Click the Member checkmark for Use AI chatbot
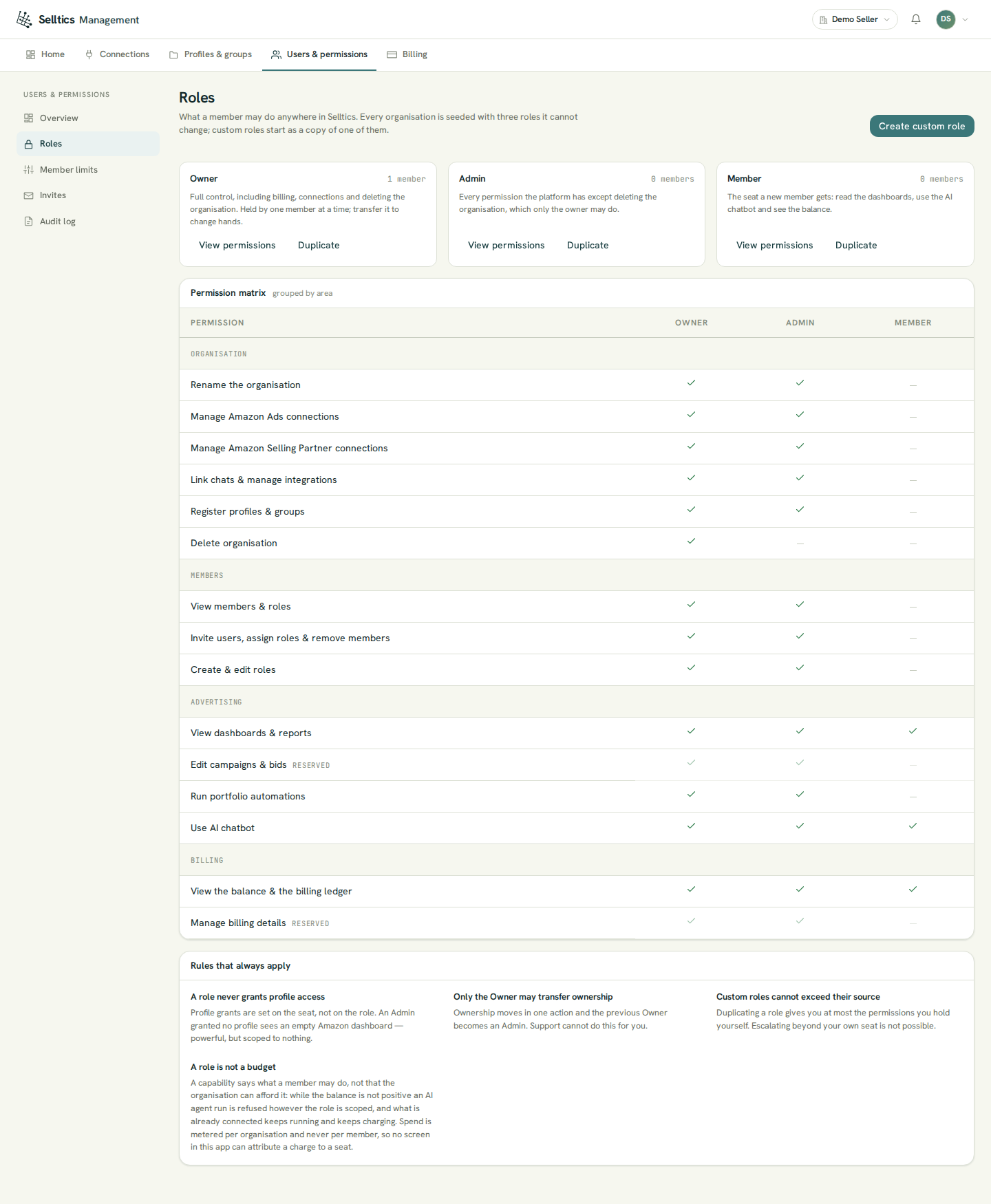 click(913, 826)
